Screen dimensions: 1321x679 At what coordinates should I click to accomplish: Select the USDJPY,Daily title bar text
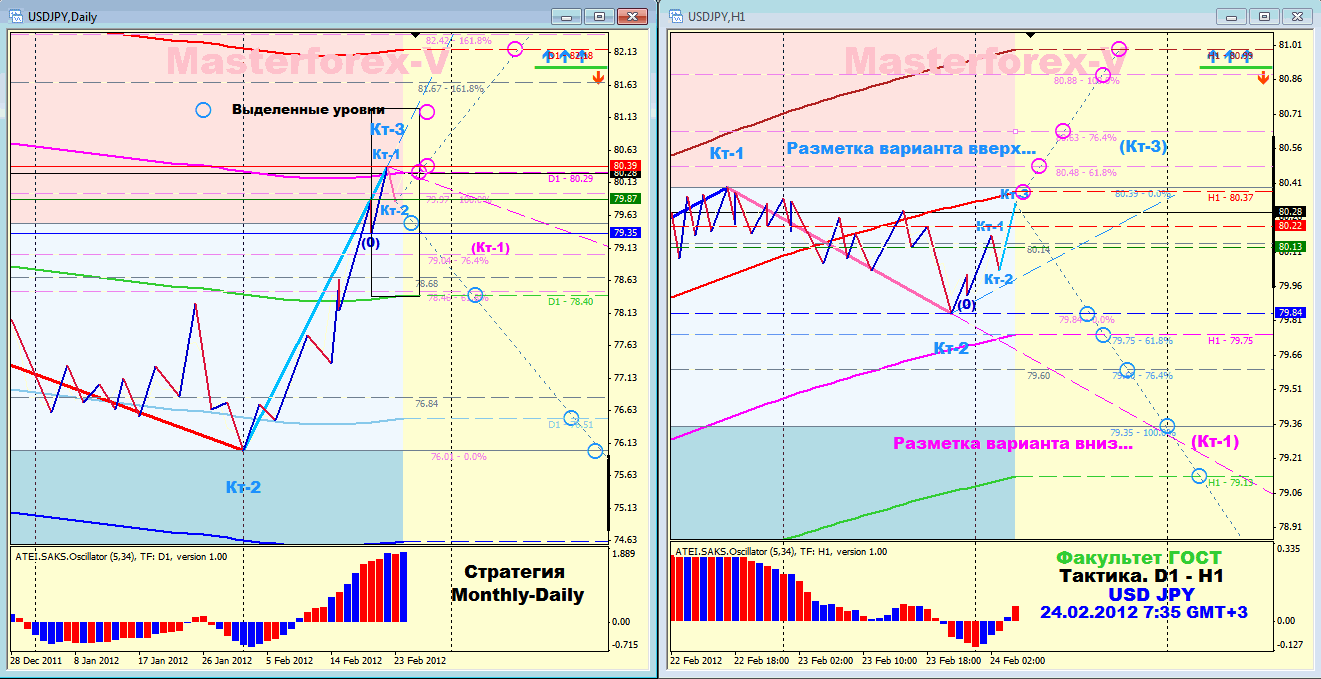click(61, 17)
